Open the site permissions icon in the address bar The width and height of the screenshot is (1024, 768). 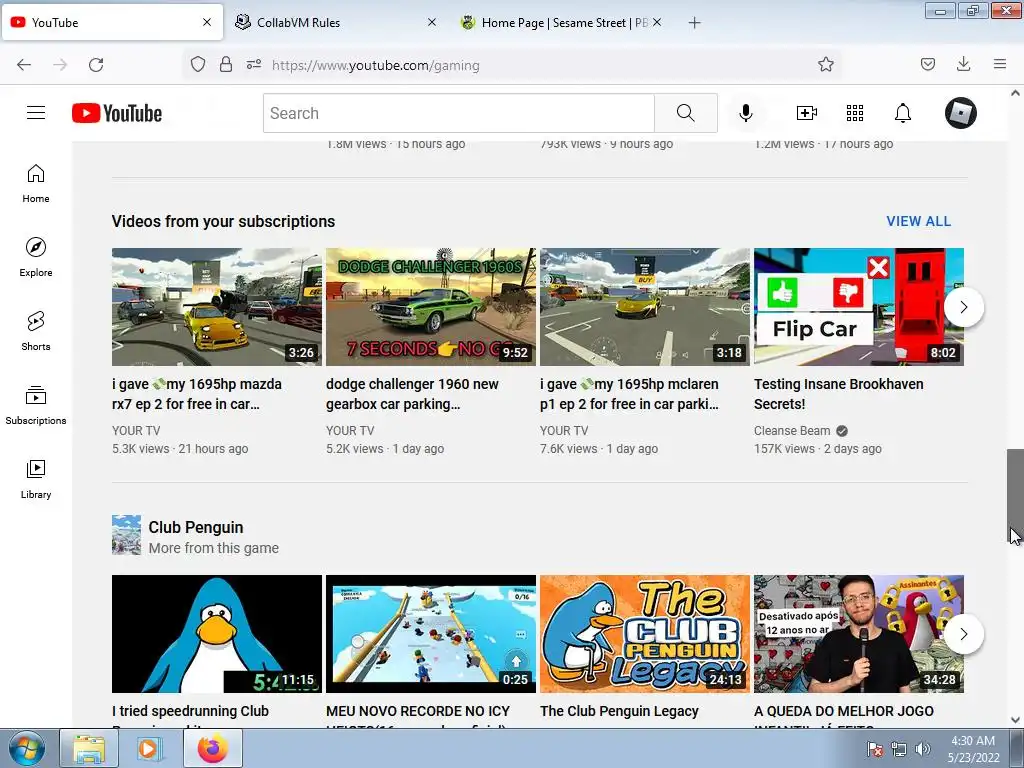click(x=254, y=64)
